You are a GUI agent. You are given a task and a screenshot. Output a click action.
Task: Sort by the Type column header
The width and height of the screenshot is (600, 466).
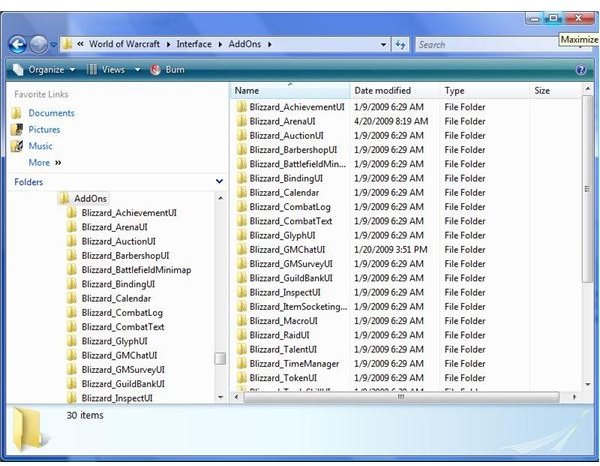(x=485, y=91)
